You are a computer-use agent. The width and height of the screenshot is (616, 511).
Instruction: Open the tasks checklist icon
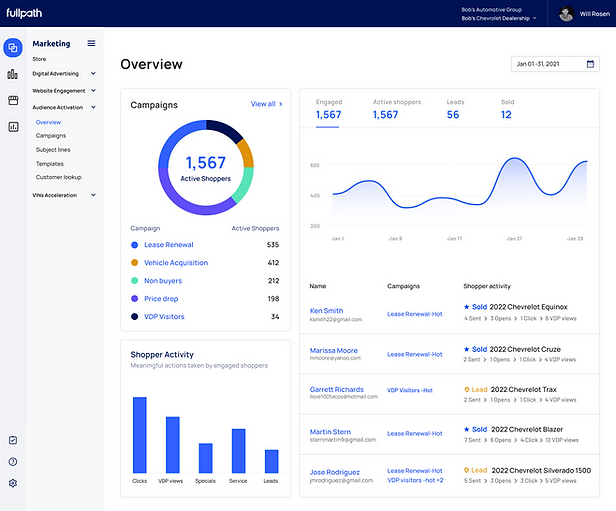13,440
